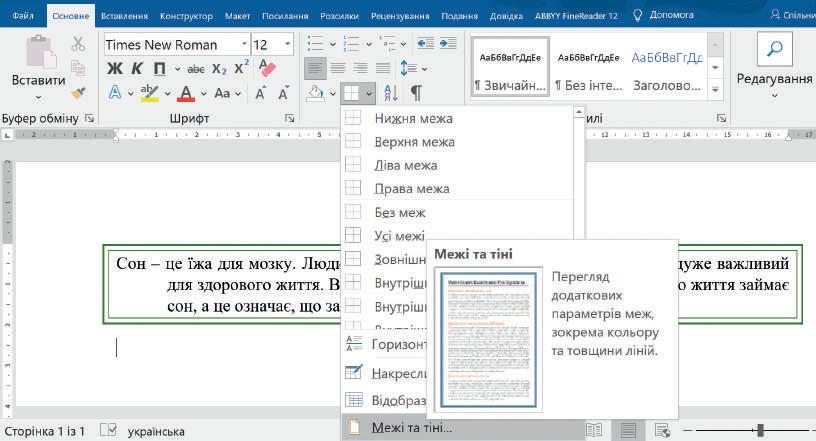Select Ліва межа menu item
Image resolution: width=816 pixels, height=441 pixels.
tap(458, 166)
